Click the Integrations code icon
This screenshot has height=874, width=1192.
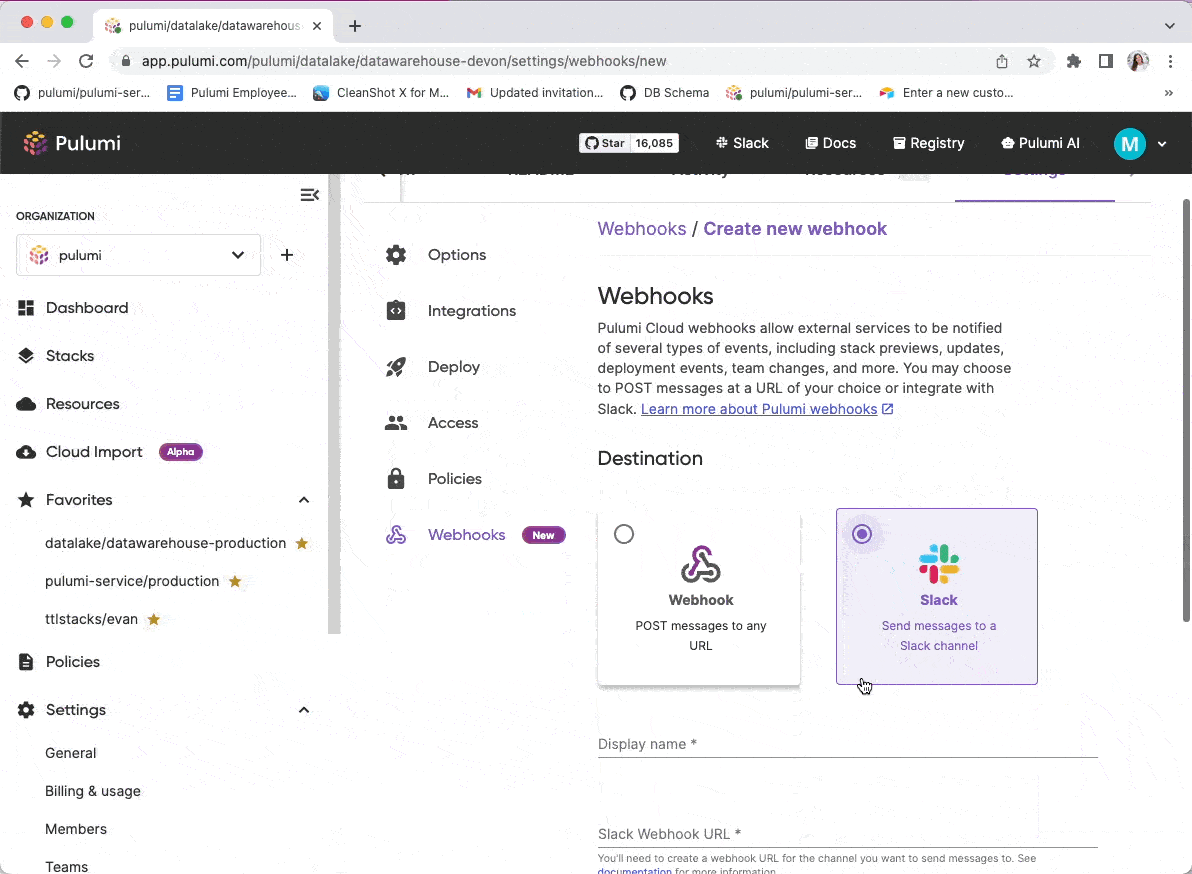coord(396,311)
